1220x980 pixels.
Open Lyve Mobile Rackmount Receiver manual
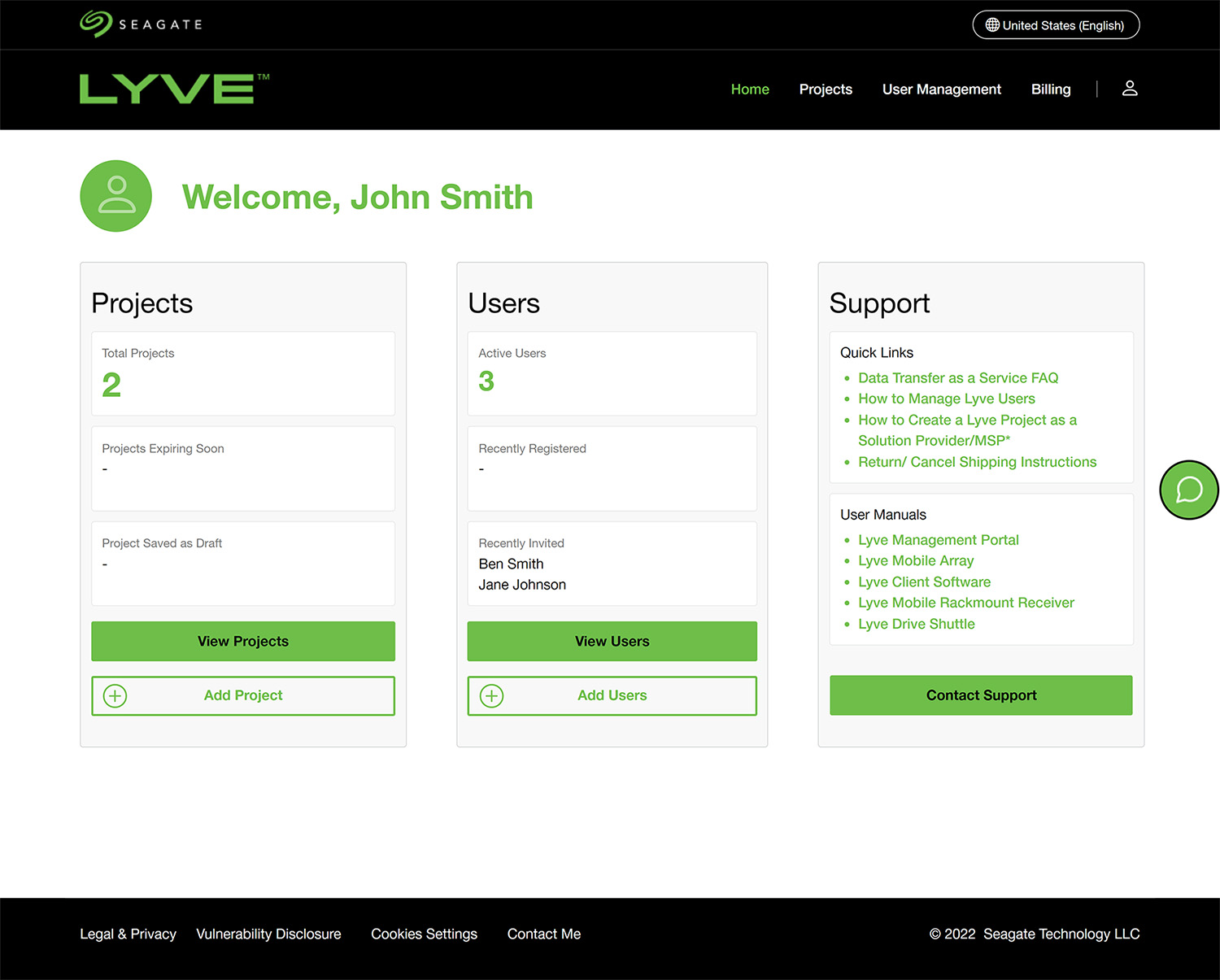tap(966, 603)
